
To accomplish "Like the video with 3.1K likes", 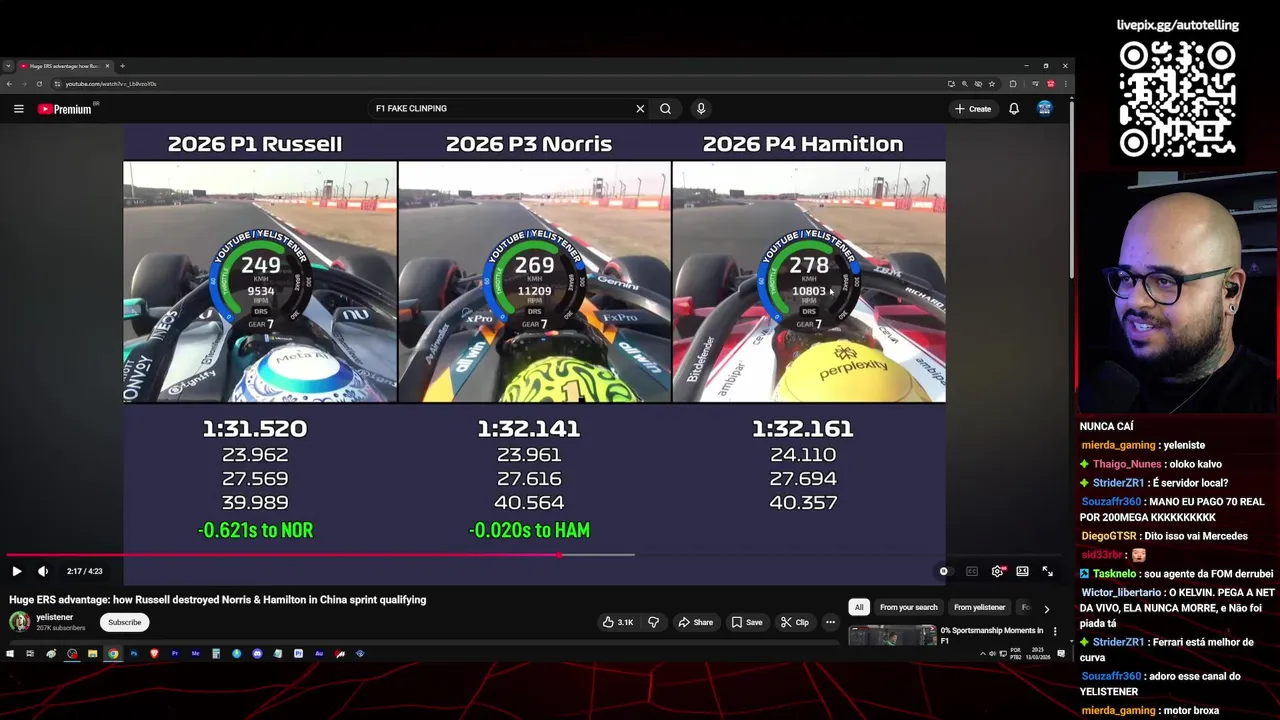I will point(617,622).
